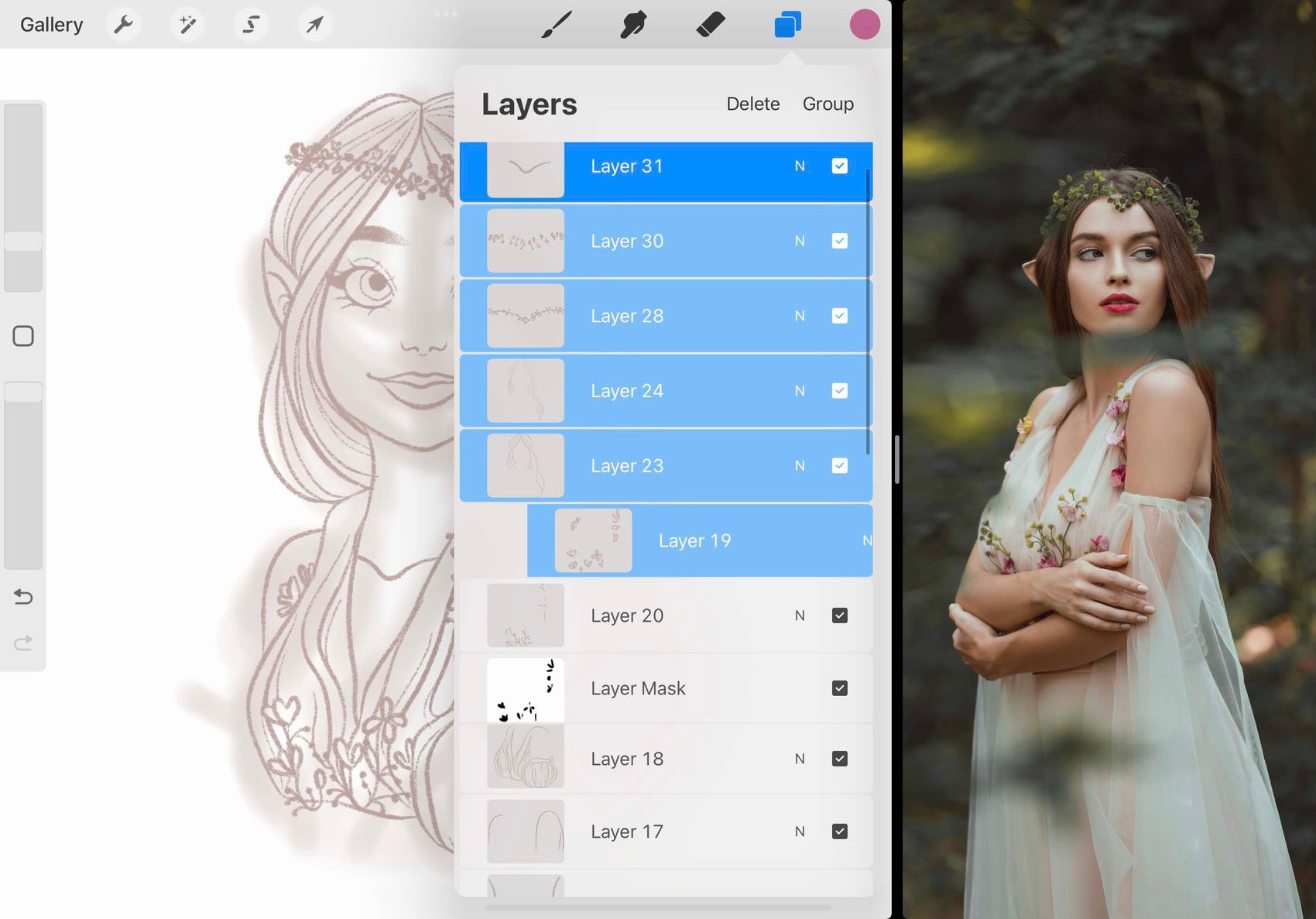The width and height of the screenshot is (1316, 919).
Task: Tap the Layer 24 name
Action: pos(627,391)
